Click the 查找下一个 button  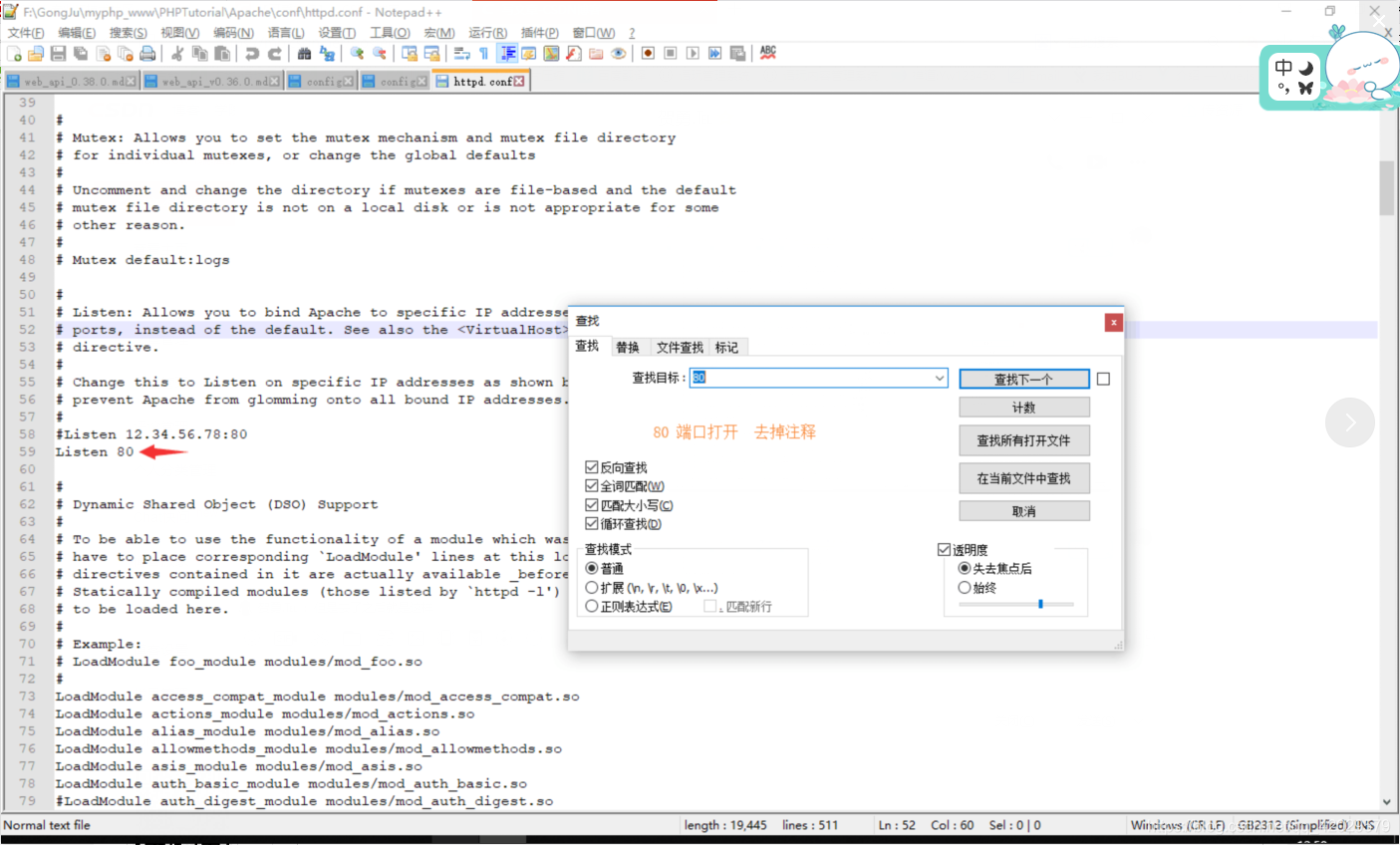click(1023, 380)
